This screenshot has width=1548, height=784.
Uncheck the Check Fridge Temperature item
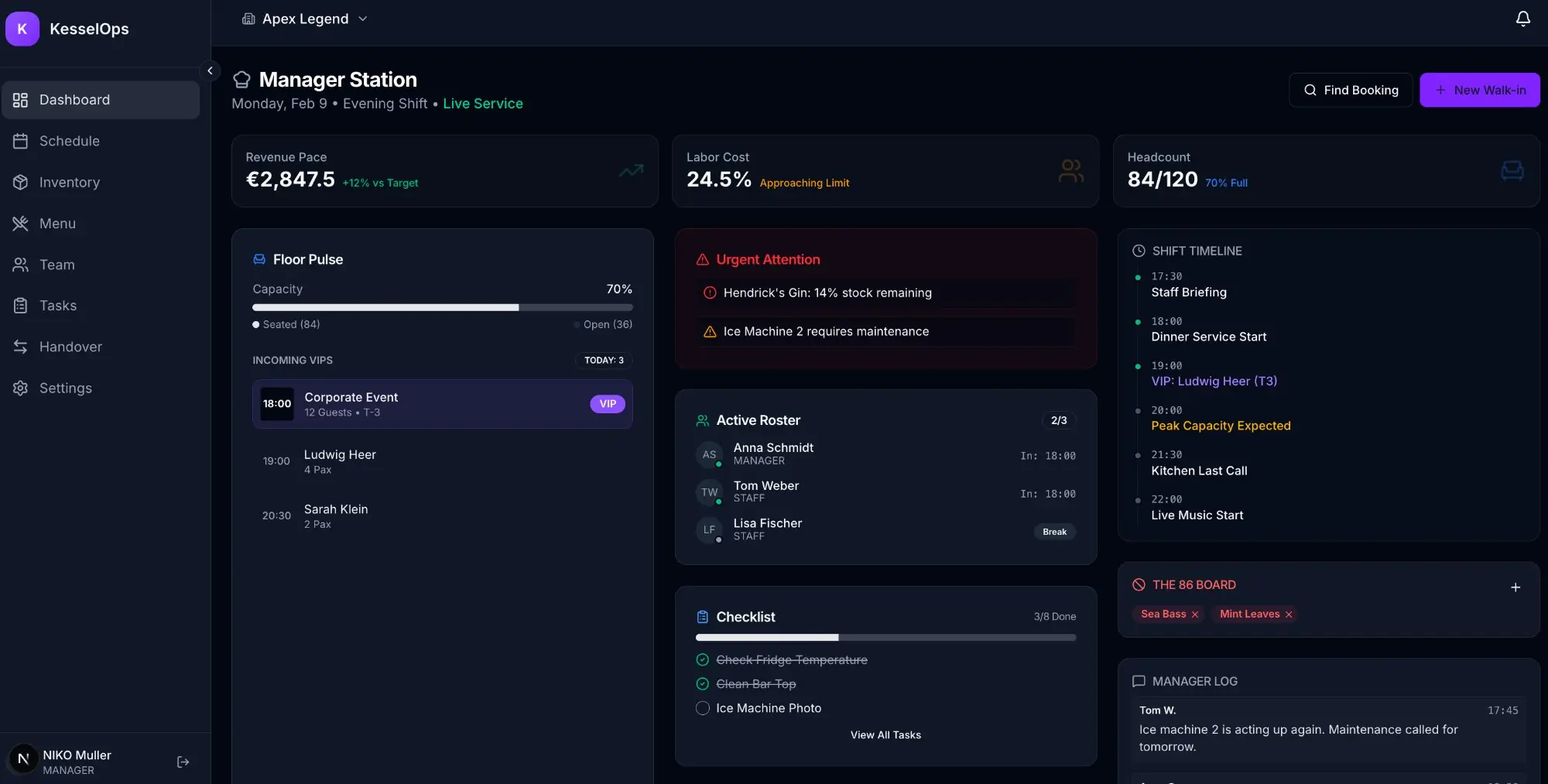(702, 660)
